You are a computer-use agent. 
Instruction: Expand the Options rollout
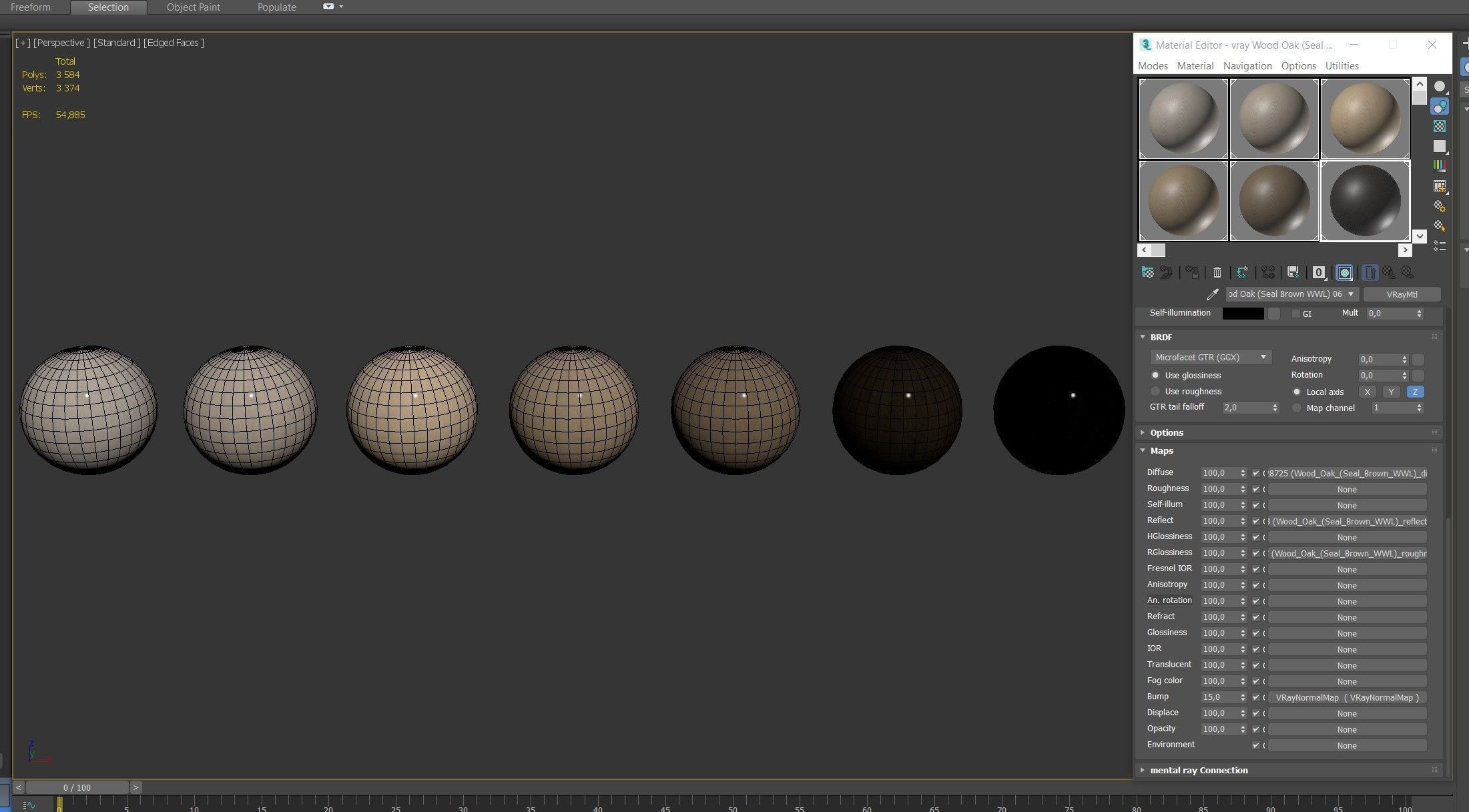tap(1166, 432)
